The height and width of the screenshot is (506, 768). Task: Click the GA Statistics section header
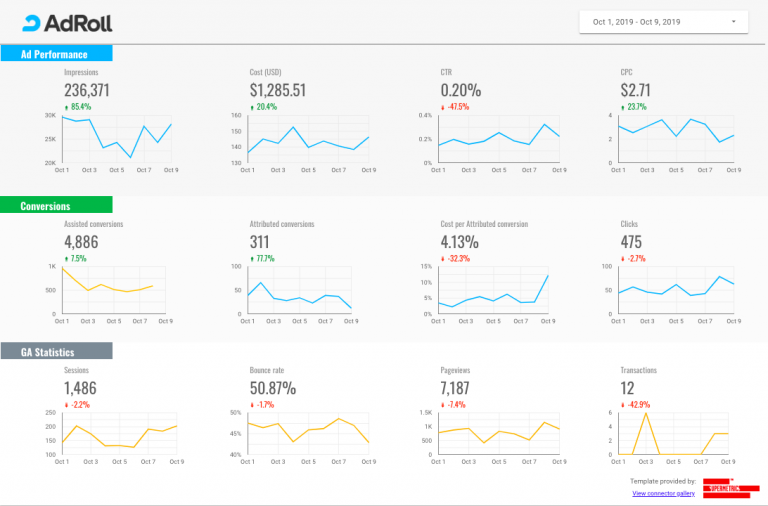coord(56,351)
